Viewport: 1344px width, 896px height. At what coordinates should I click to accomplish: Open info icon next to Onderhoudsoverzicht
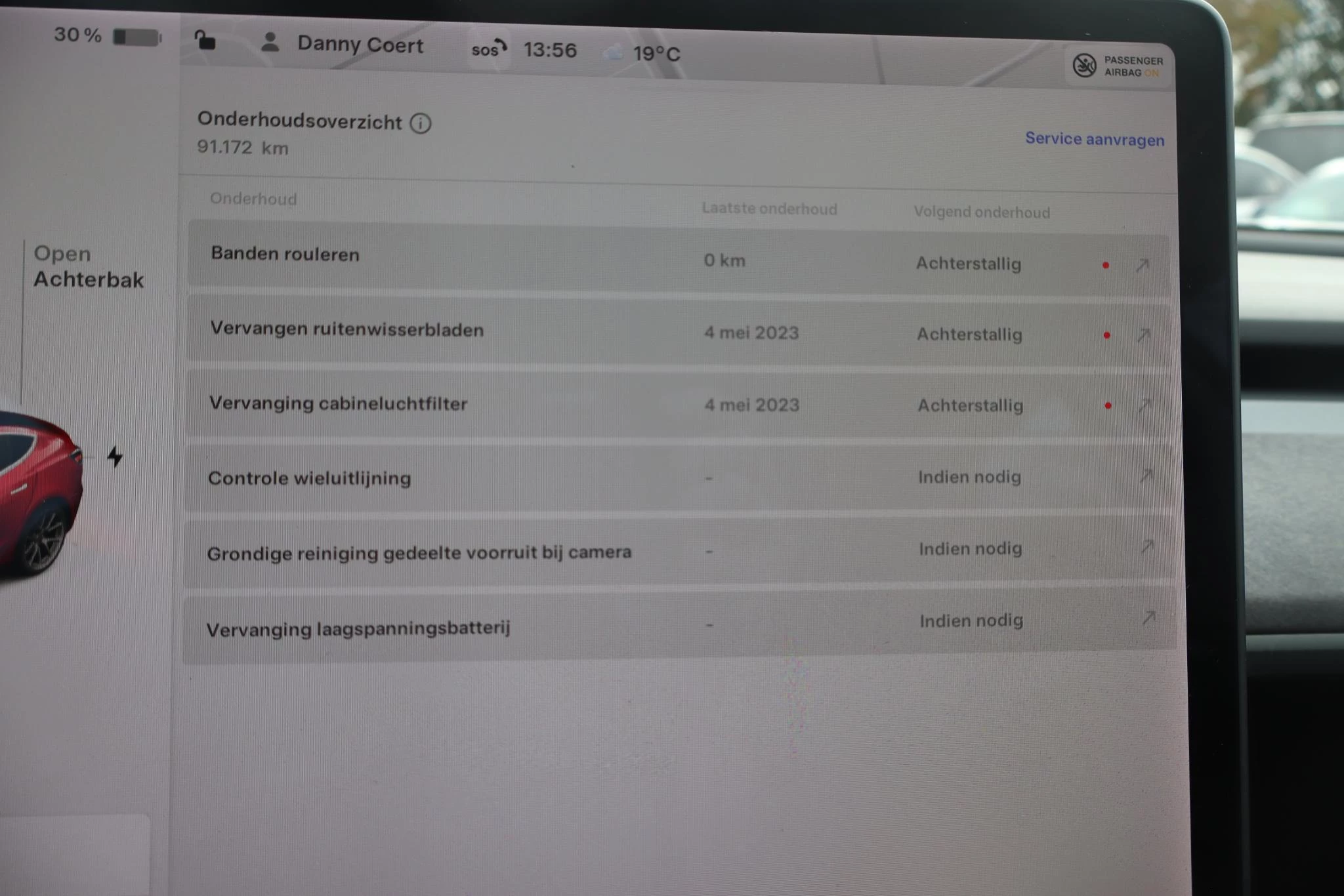click(421, 123)
